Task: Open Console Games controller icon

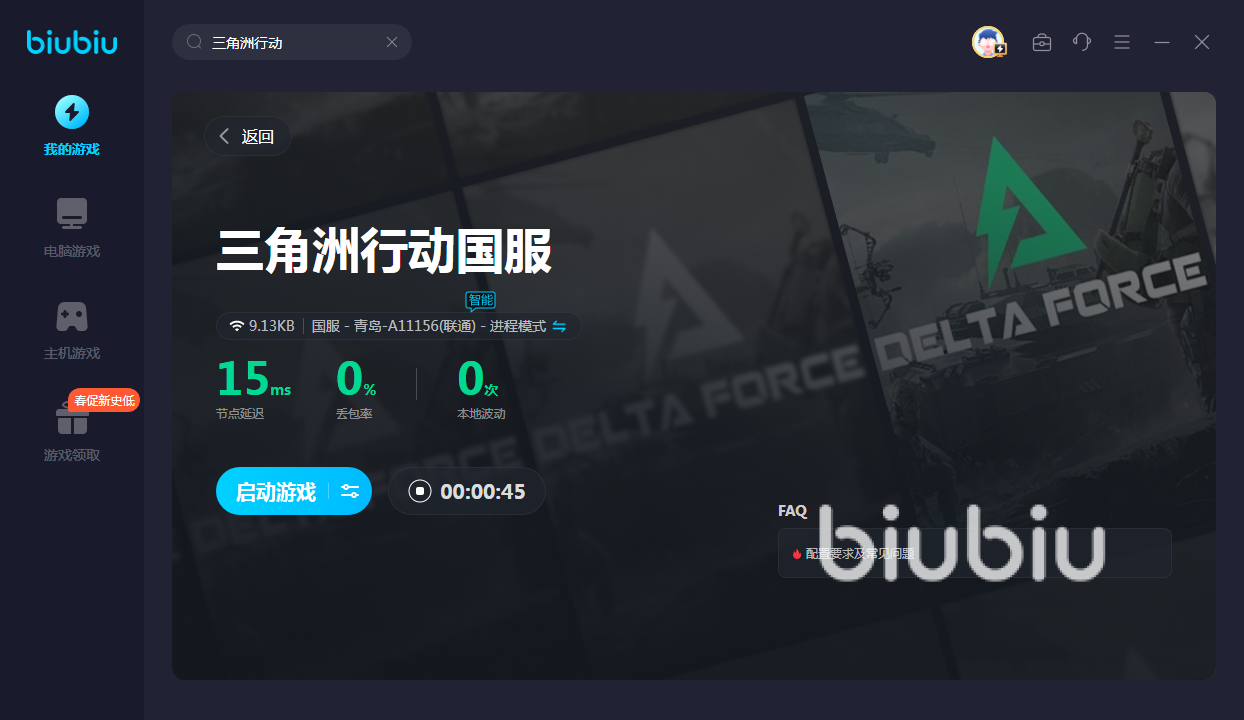Action: [72, 316]
